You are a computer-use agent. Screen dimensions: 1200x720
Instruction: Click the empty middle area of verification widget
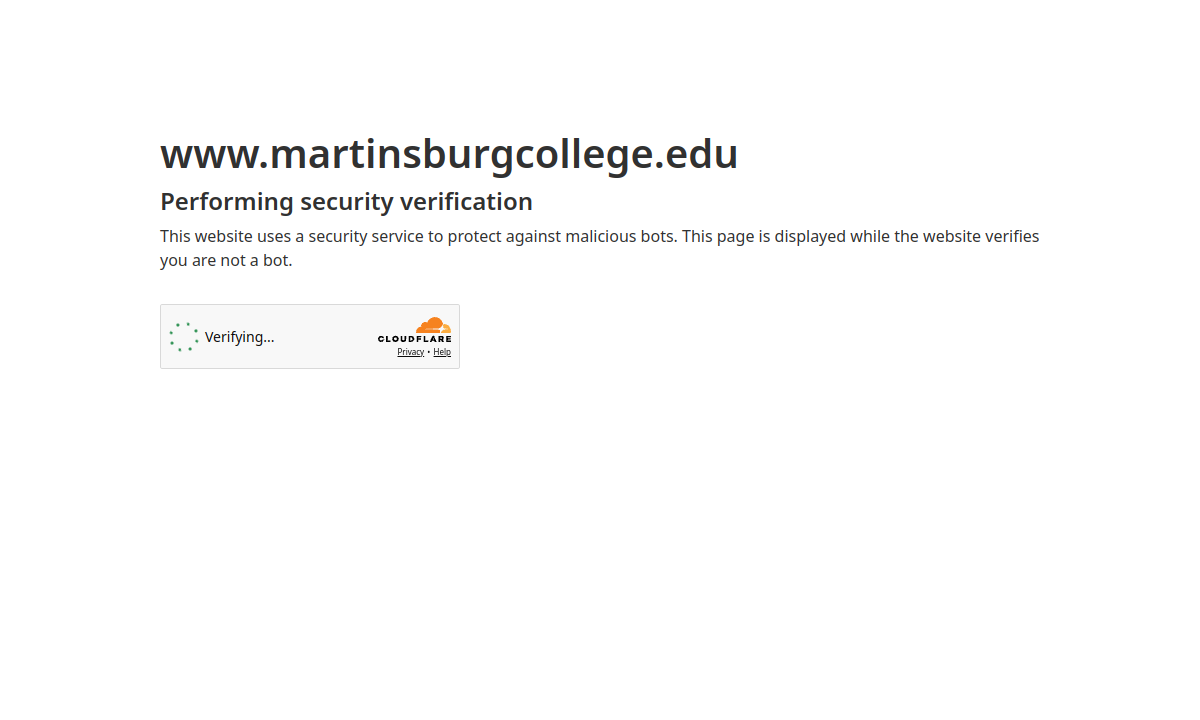(x=325, y=337)
